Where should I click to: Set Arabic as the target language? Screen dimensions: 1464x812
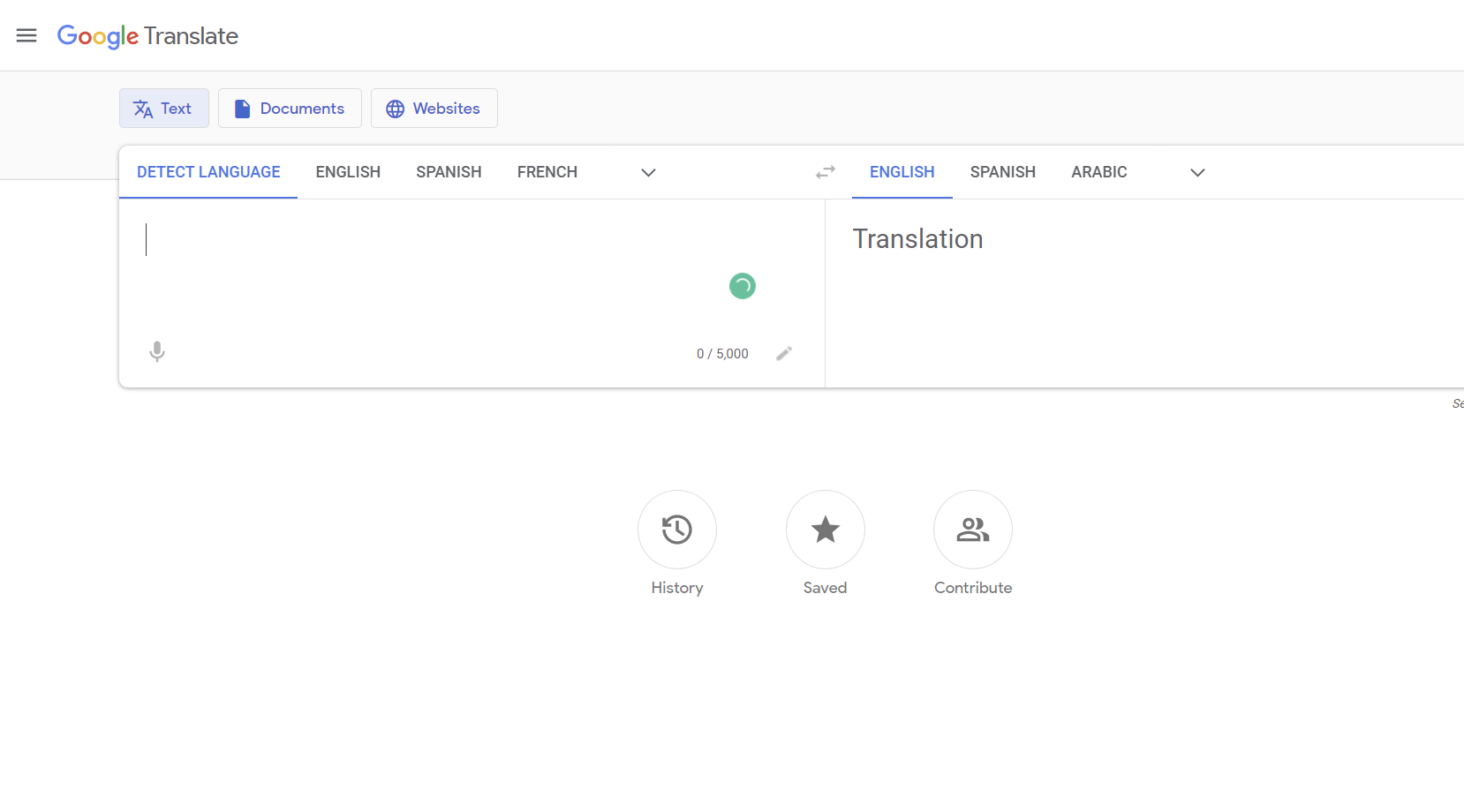[x=1098, y=171]
